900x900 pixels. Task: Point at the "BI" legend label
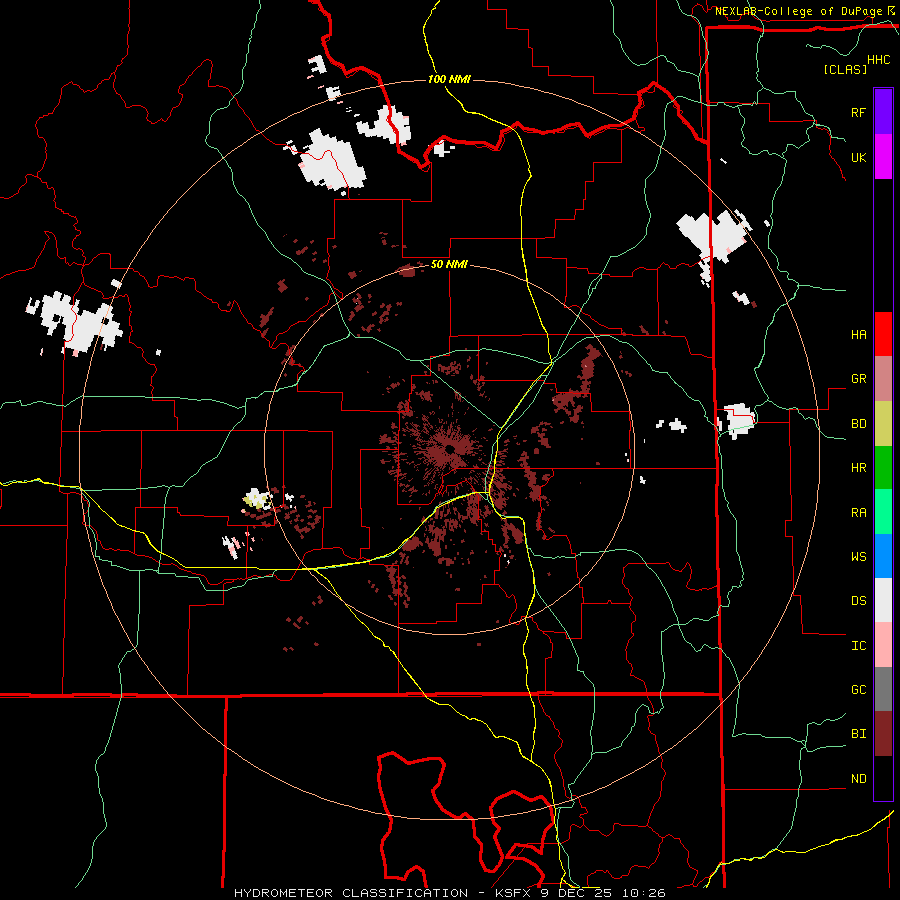(858, 734)
